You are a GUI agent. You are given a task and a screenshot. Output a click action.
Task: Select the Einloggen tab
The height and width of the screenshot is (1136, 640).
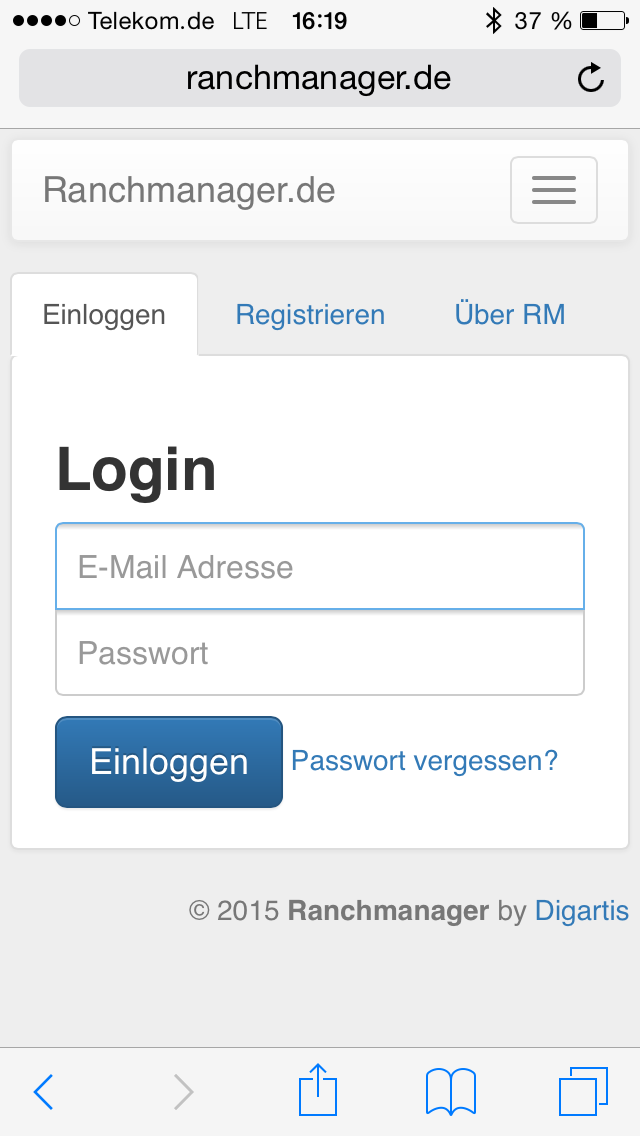[104, 315]
